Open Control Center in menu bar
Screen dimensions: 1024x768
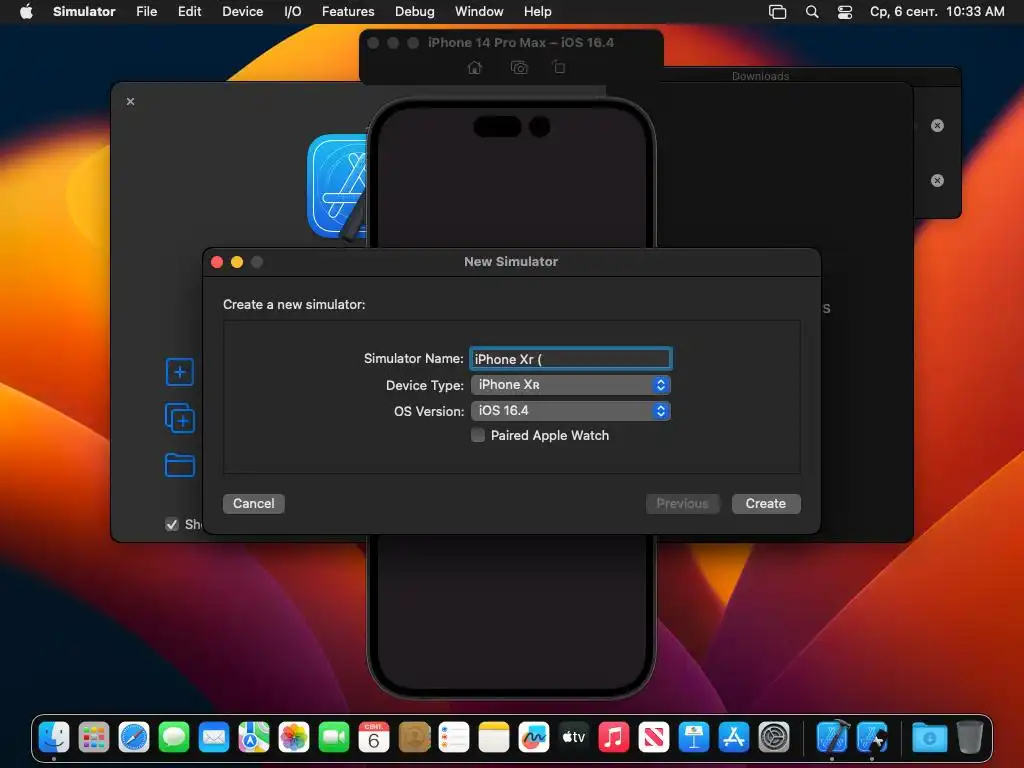pos(845,12)
